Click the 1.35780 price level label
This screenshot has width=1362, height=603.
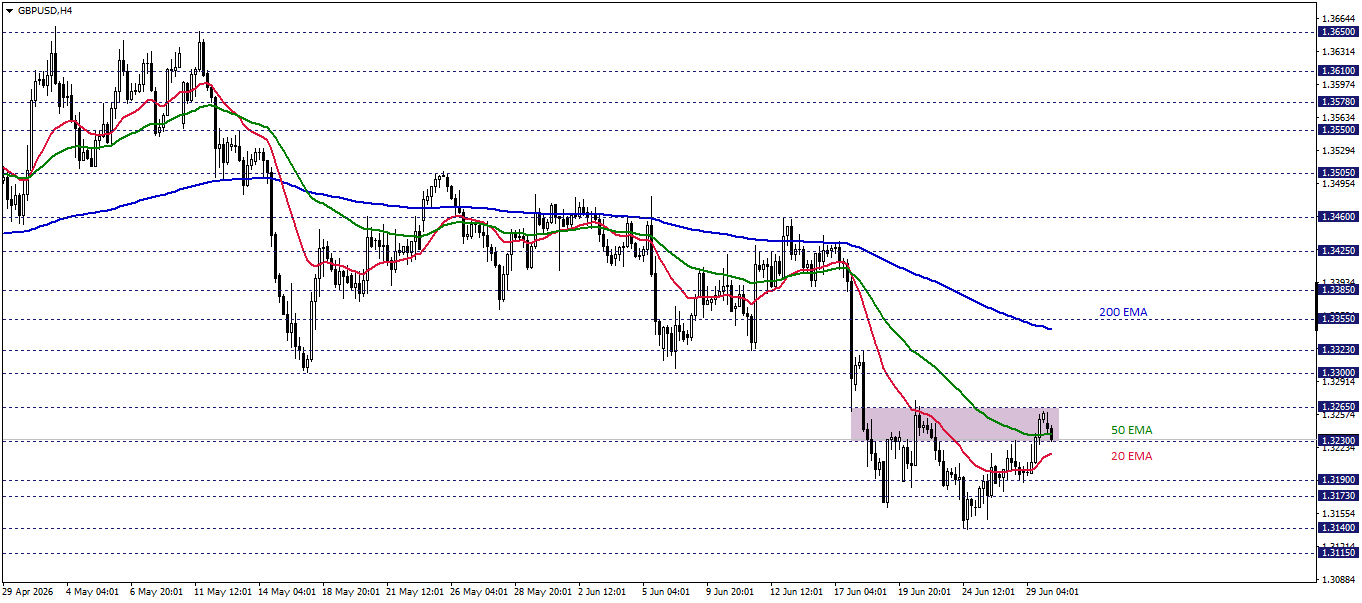point(1338,101)
